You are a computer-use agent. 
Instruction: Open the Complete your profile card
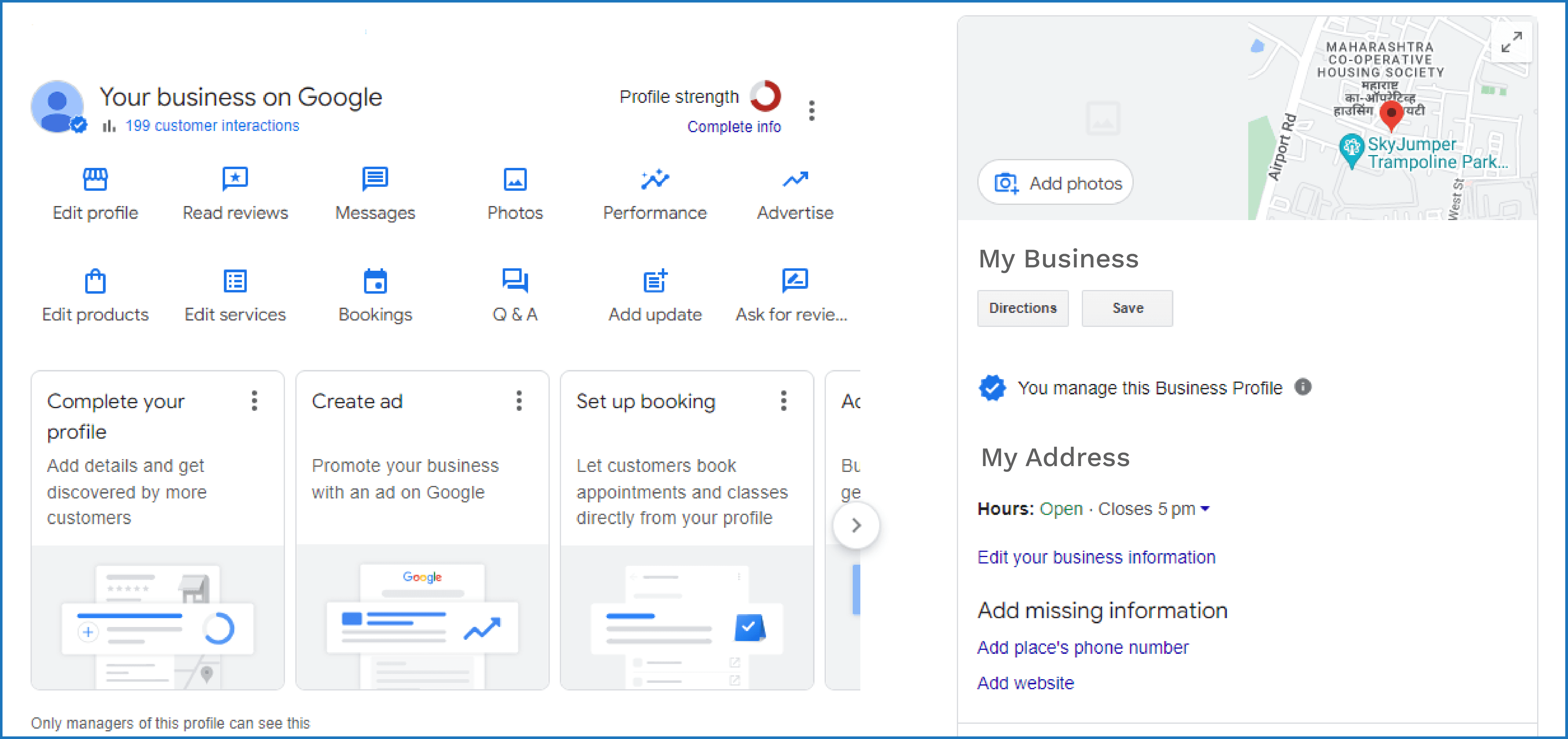(x=158, y=530)
